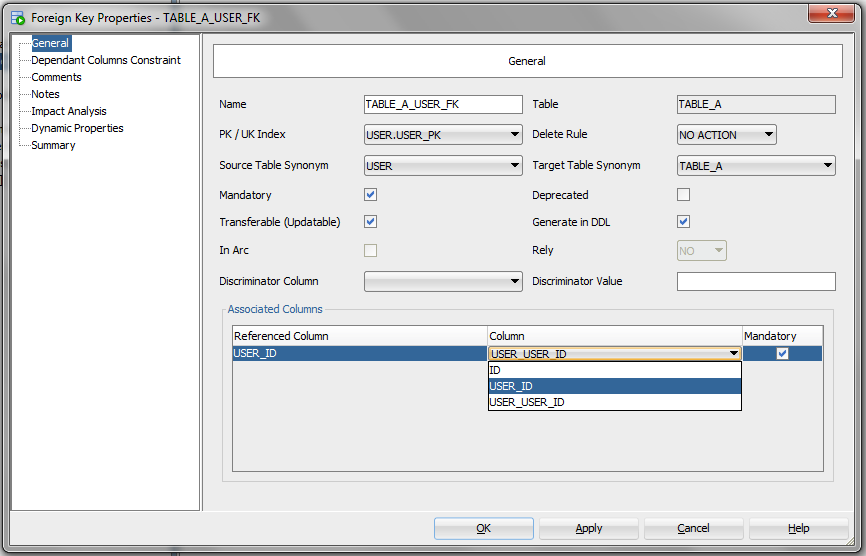Open the Discriminator Column dropdown

443,282
